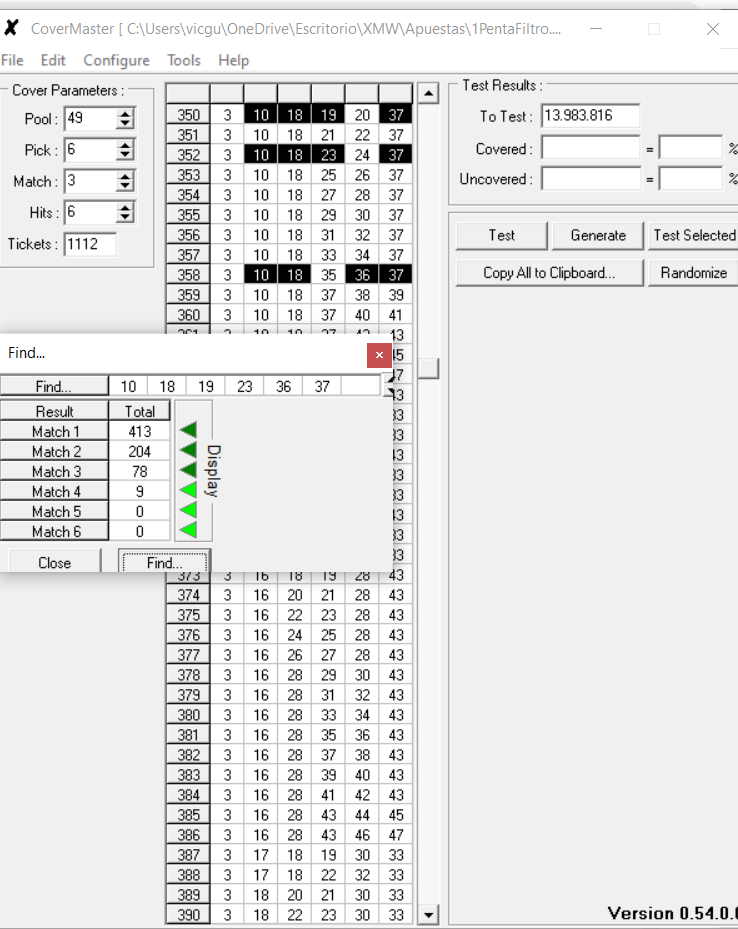738x929 pixels.
Task: Click the scroll up arrow of ticket list
Action: 428,94
